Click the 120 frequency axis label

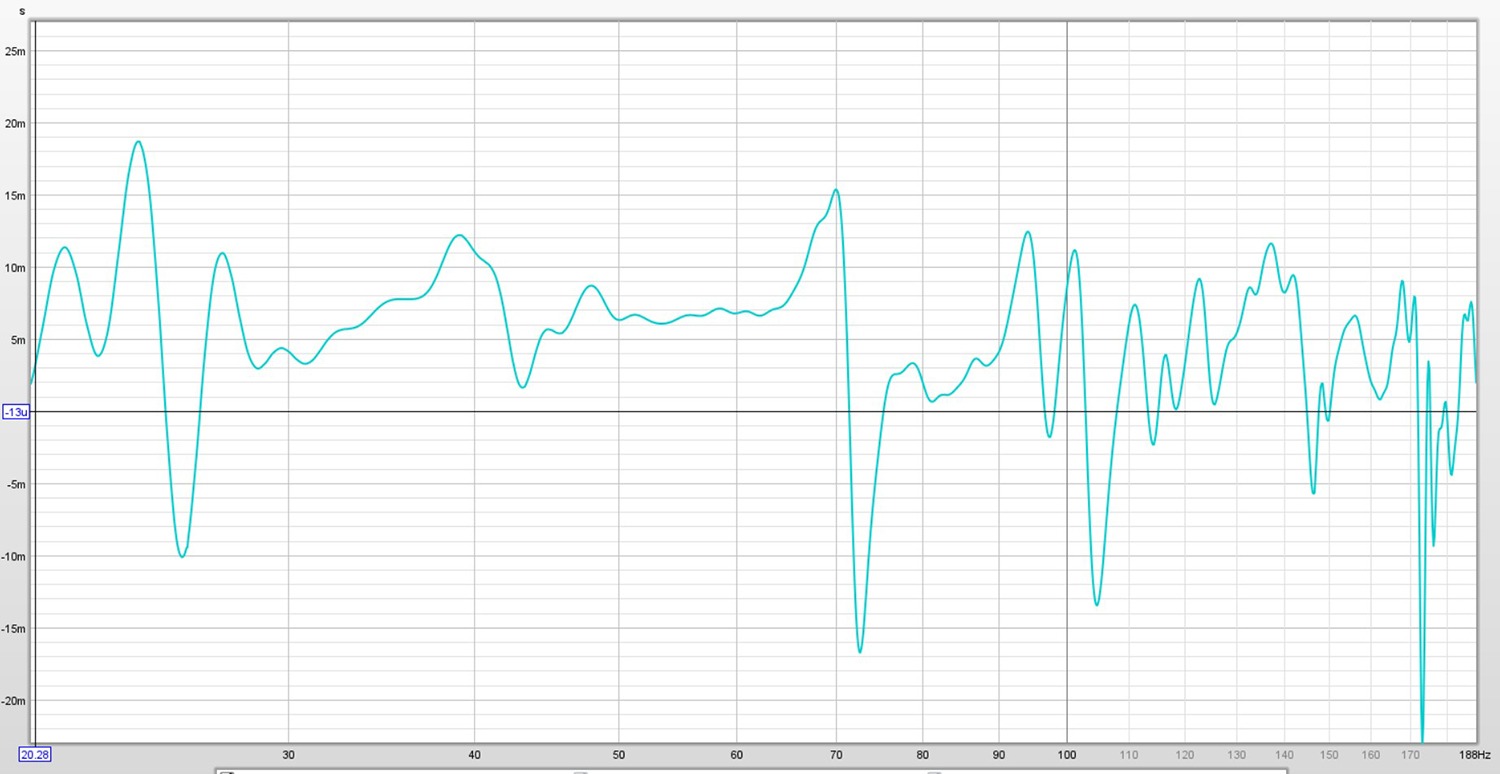pos(1185,754)
